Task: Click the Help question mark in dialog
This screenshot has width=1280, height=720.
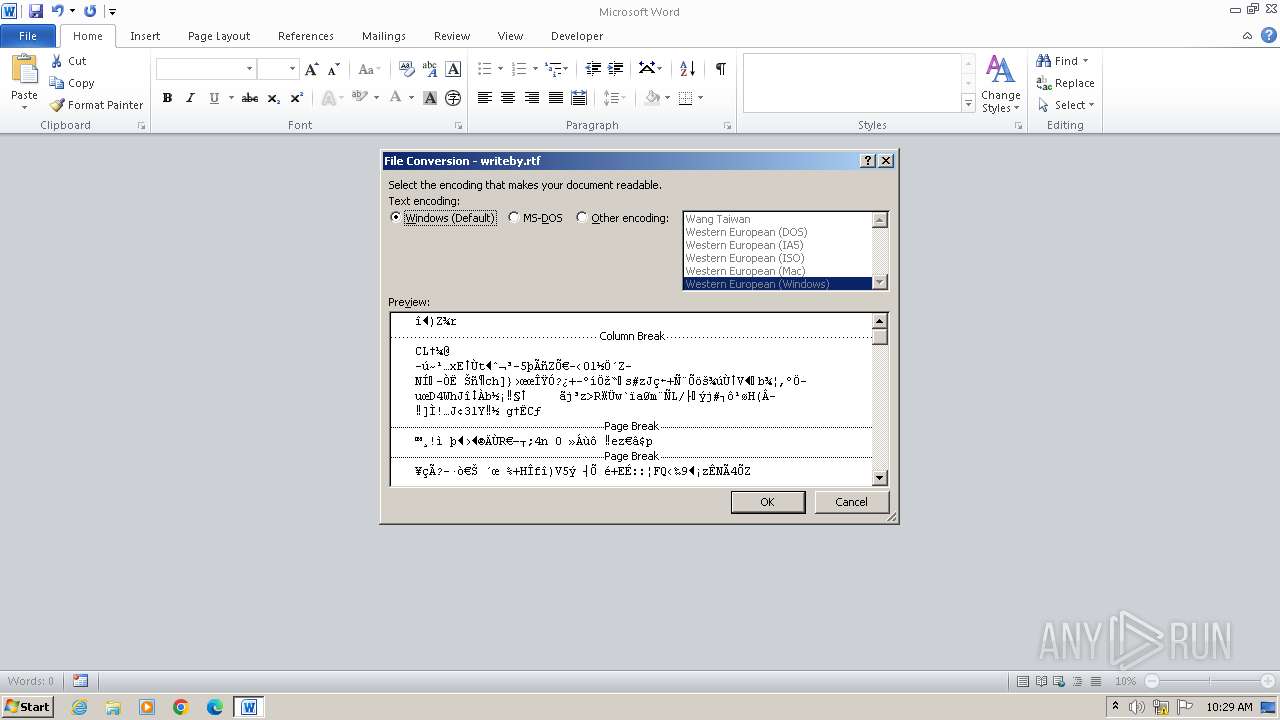Action: (x=867, y=160)
